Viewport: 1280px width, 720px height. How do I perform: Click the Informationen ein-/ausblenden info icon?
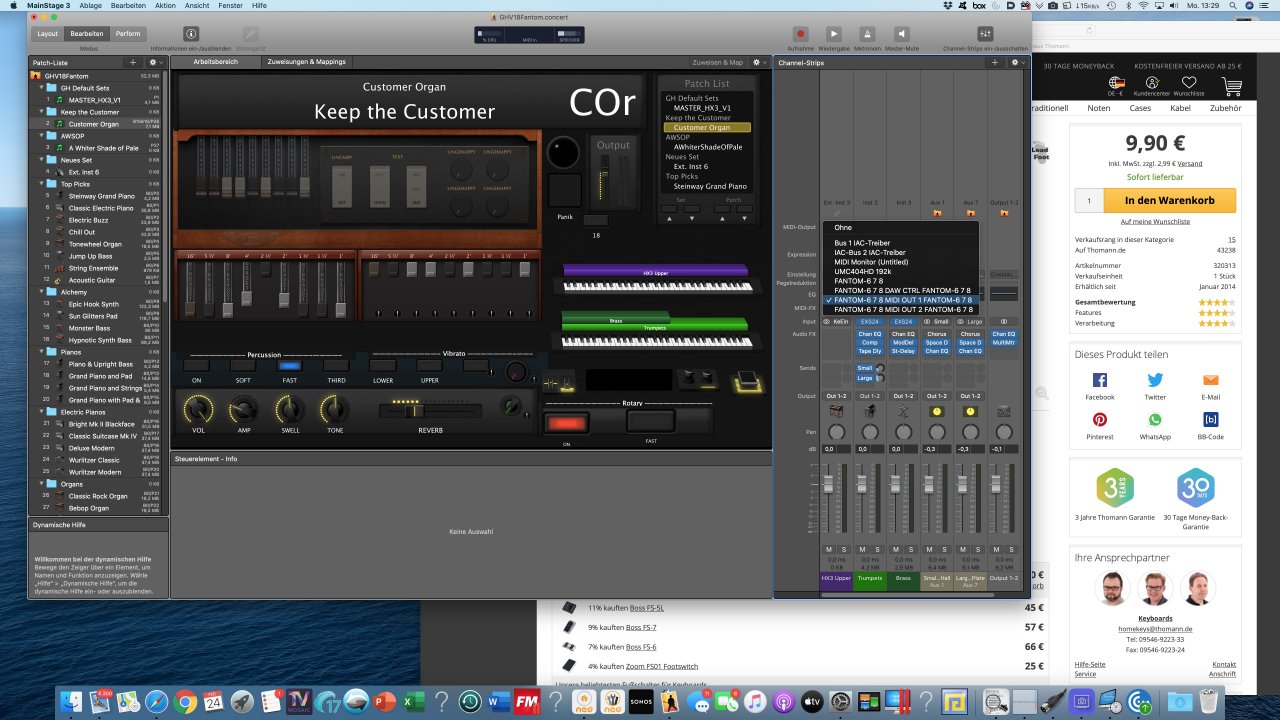point(191,33)
